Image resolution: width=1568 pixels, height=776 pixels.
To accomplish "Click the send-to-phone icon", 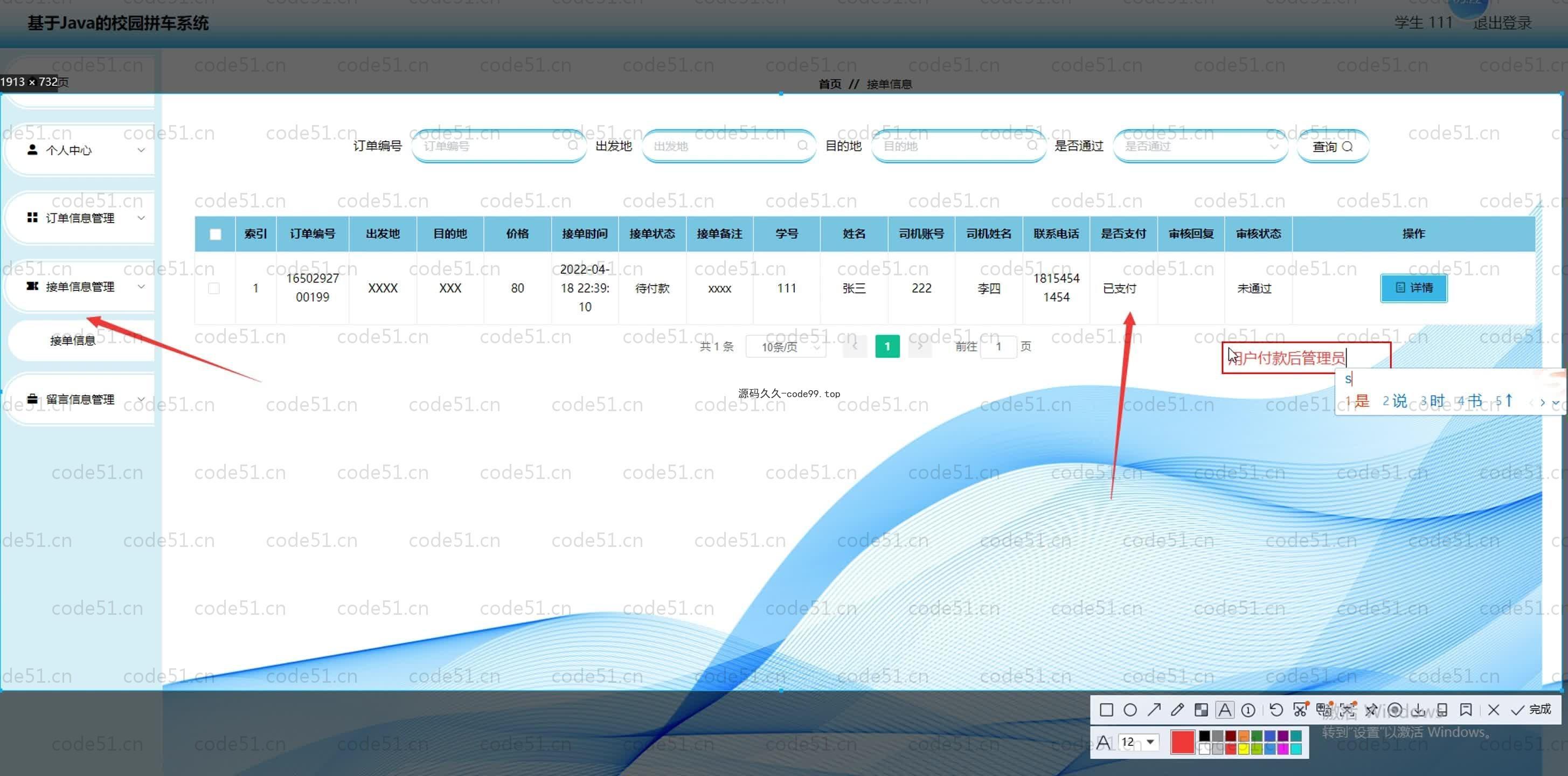I will pyautogui.click(x=1442, y=710).
